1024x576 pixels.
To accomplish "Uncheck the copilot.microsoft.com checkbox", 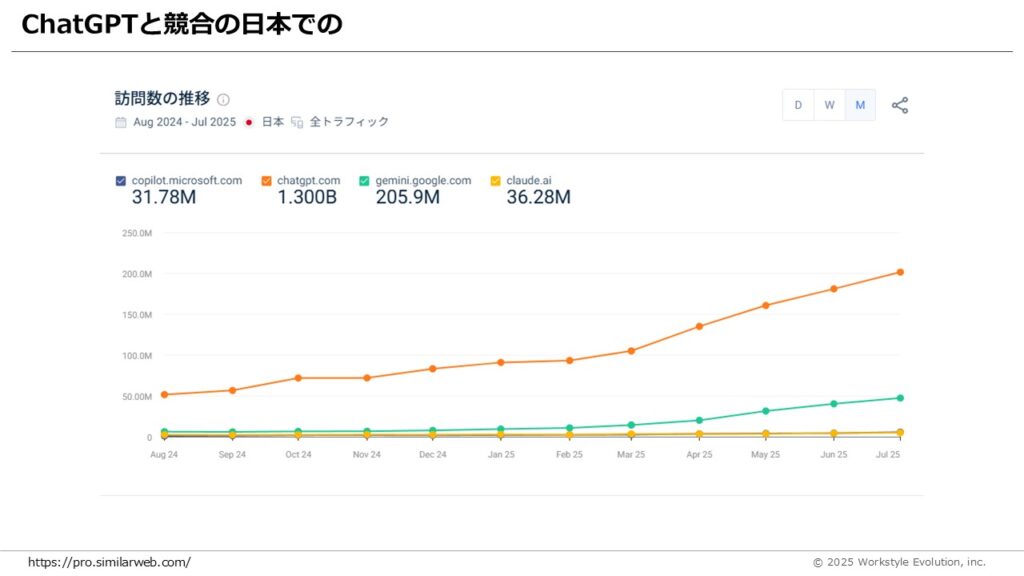I will [121, 181].
